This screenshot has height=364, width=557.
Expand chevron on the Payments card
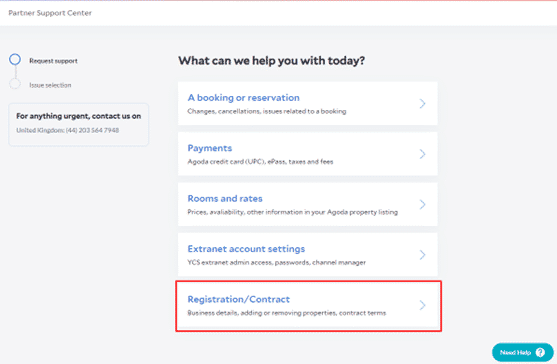(x=422, y=154)
